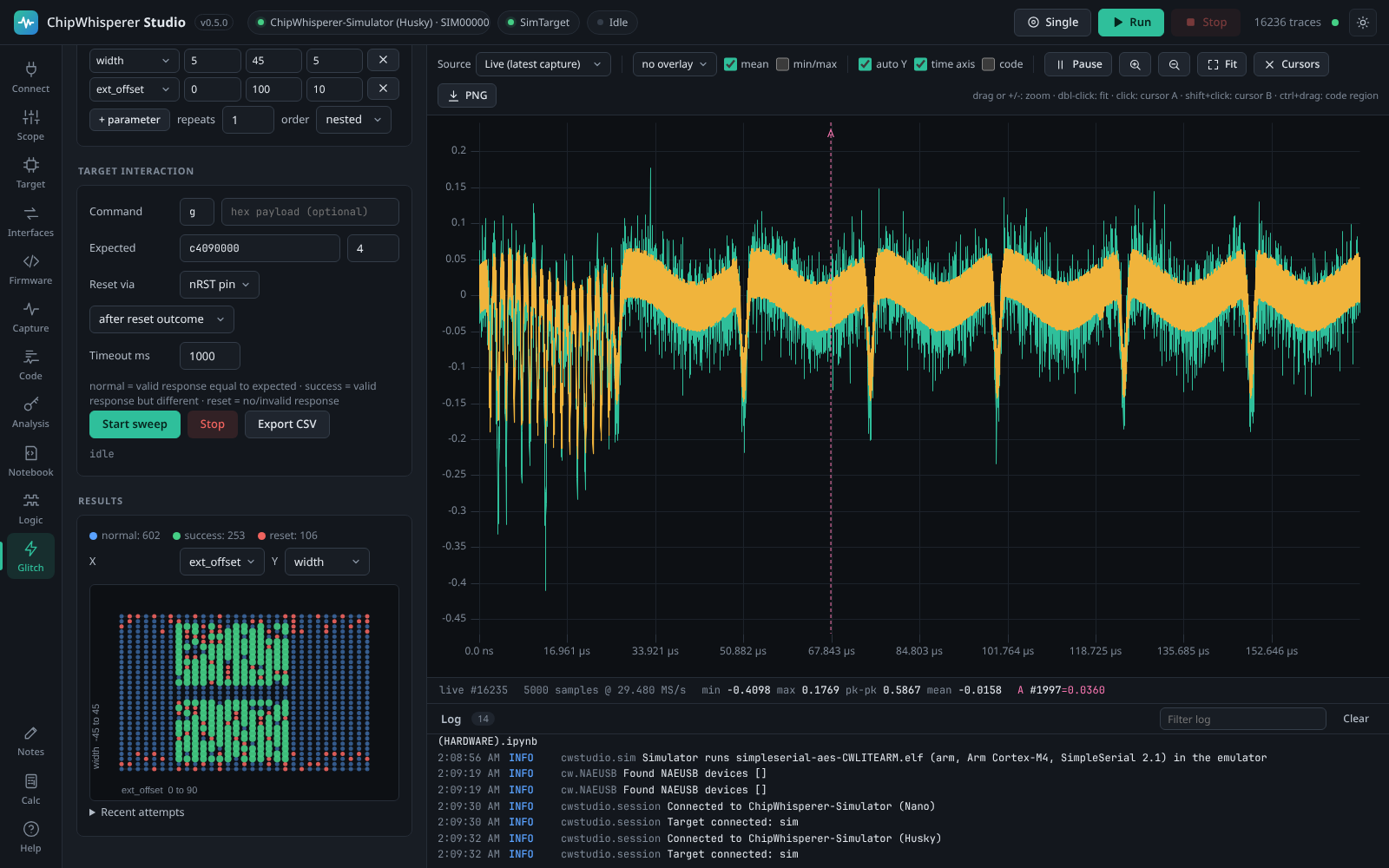
Task: Open the Source dropdown for live capture
Action: point(543,64)
